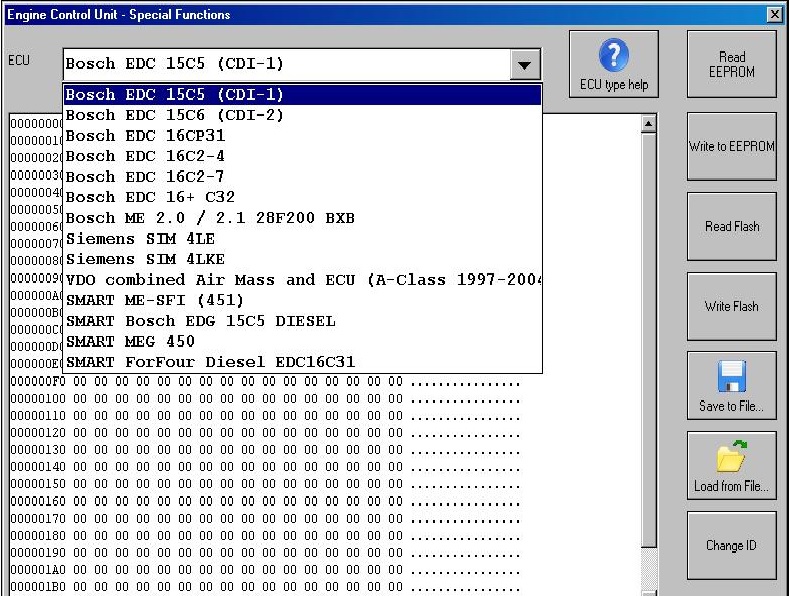Click hex row address 00000180
Image resolution: width=789 pixels, height=596 pixels.
coord(38,536)
